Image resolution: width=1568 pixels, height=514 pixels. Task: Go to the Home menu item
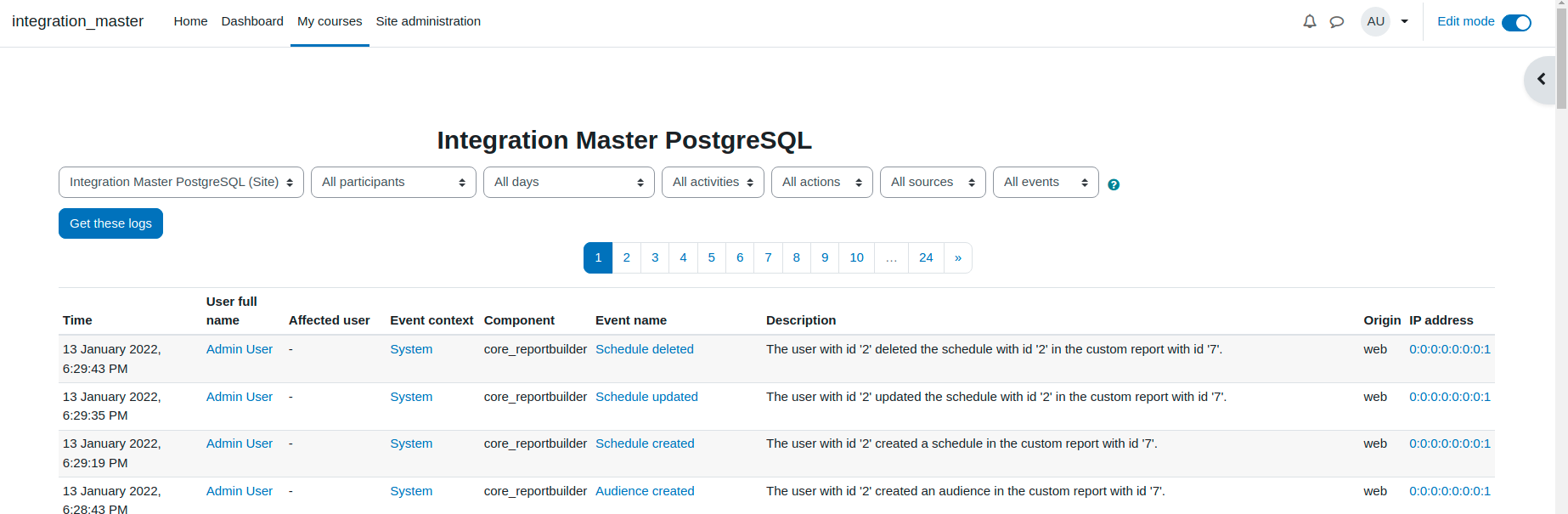coord(190,21)
